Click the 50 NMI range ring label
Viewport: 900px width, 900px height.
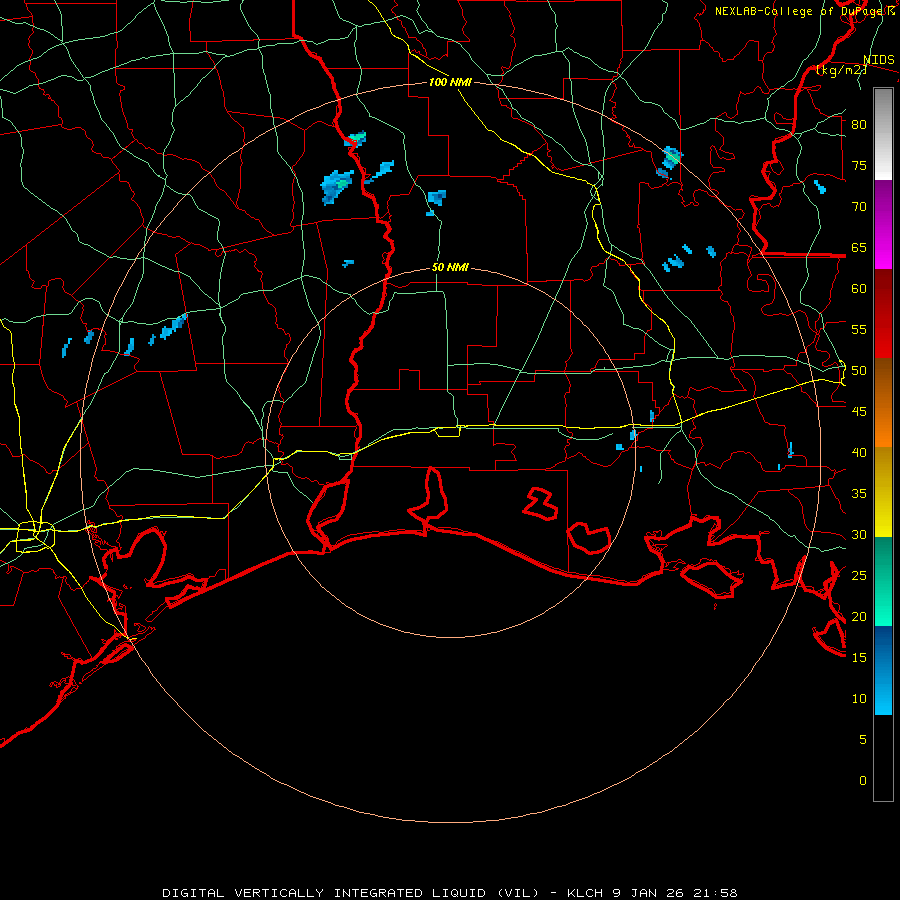pos(450,267)
